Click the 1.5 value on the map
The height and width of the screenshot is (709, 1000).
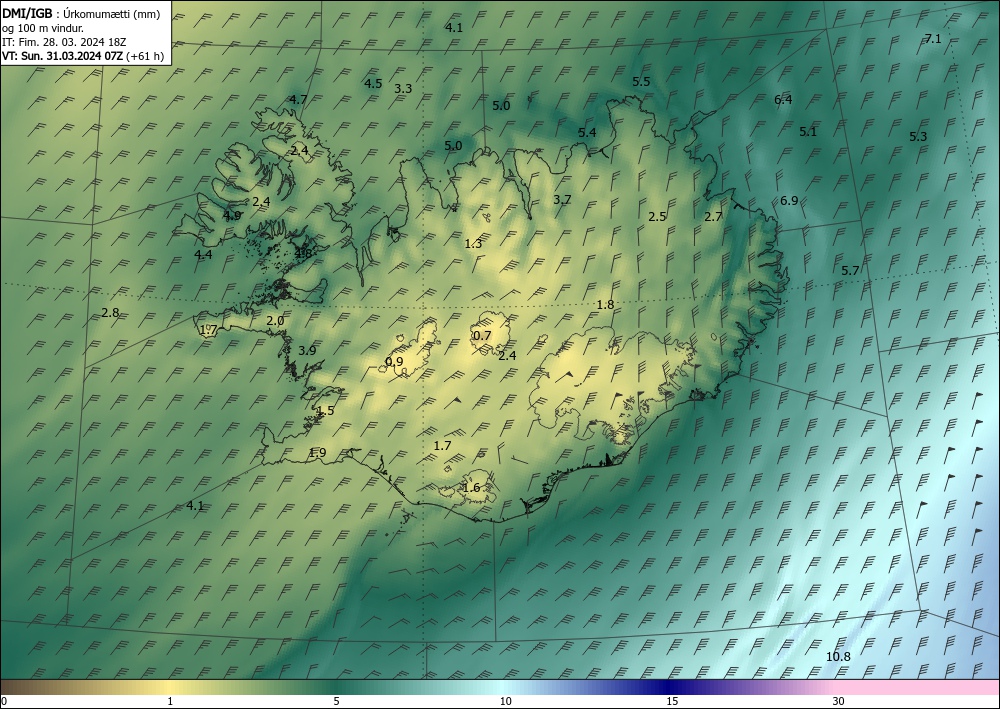[325, 411]
